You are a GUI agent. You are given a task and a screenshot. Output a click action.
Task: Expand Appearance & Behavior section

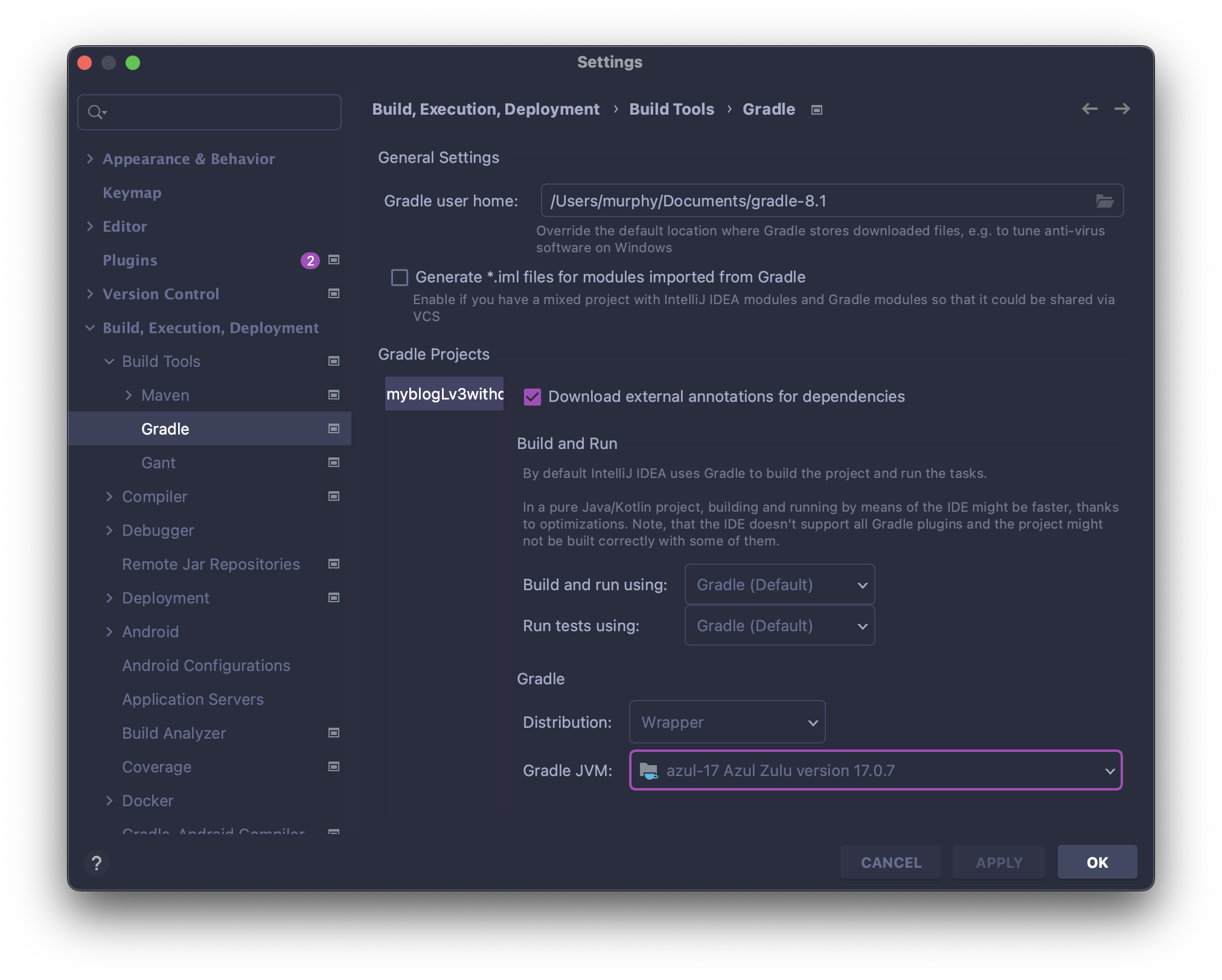(90, 159)
